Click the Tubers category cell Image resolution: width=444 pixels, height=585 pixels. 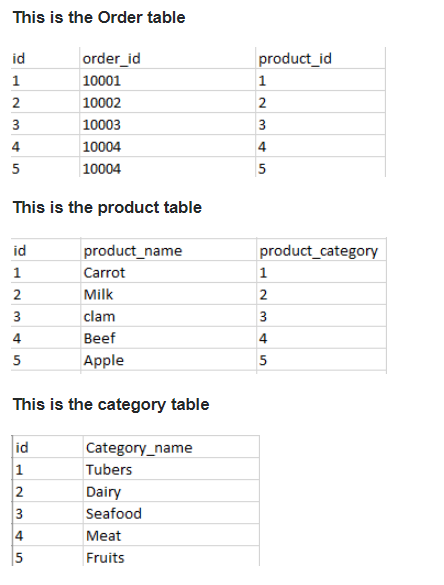coord(171,469)
